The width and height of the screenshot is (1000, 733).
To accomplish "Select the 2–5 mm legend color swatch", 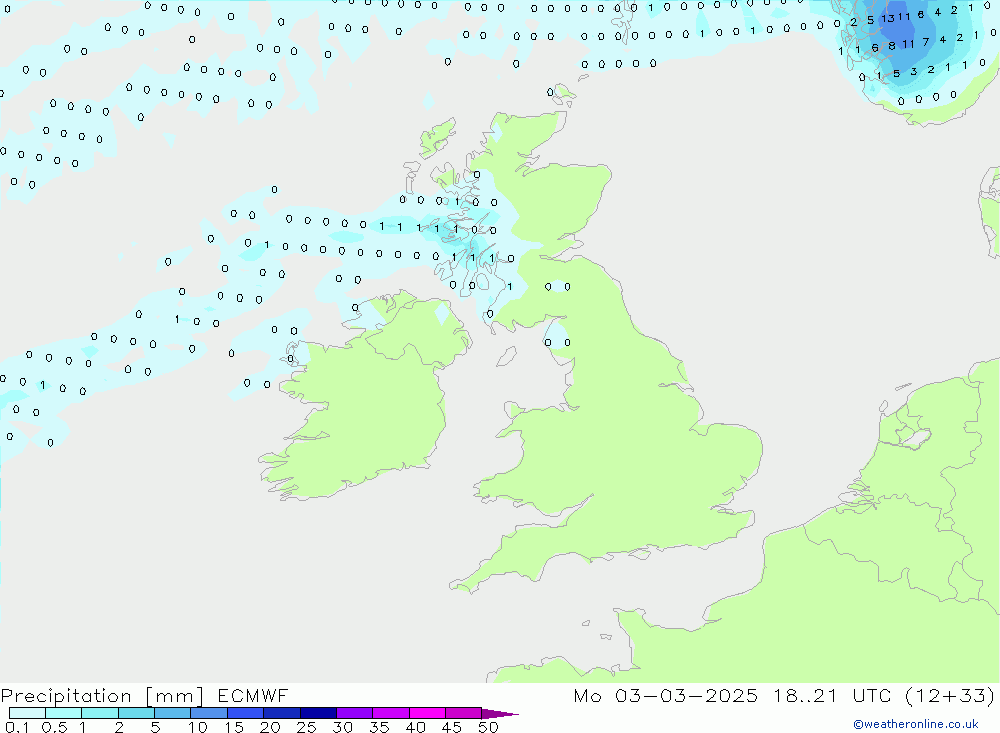I will click(136, 713).
